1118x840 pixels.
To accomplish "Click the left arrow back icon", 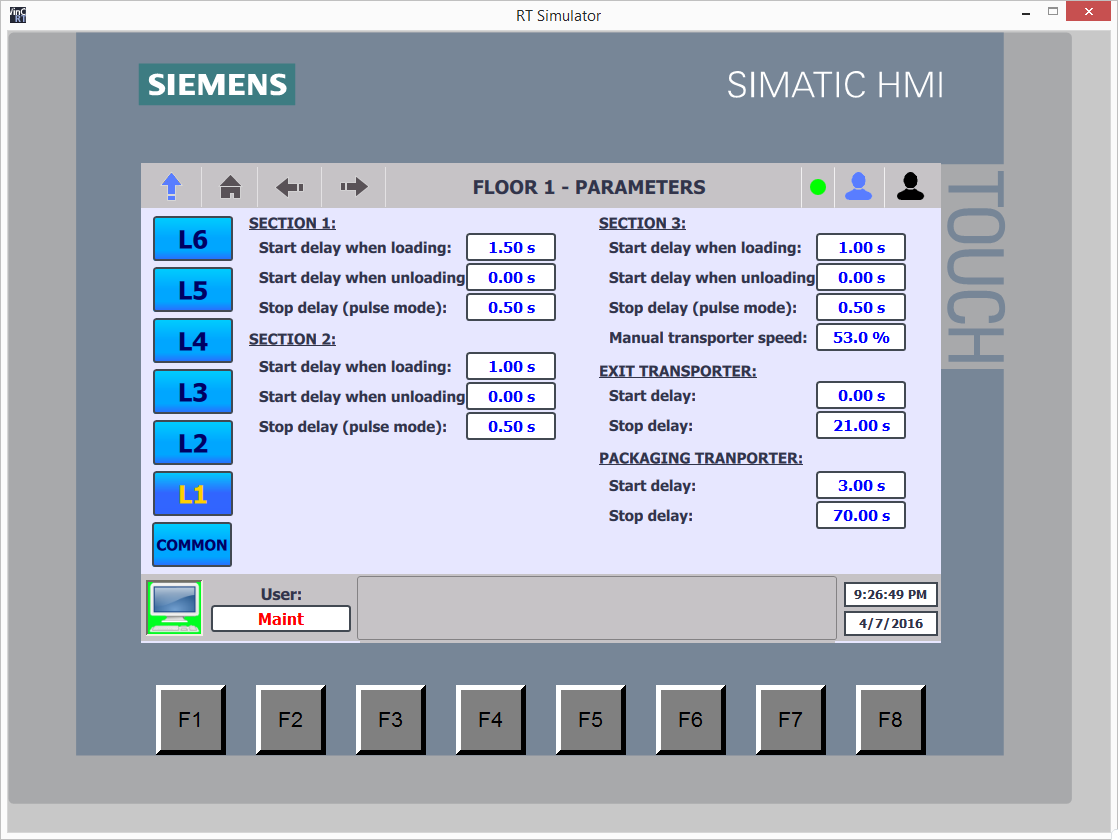I will point(290,186).
